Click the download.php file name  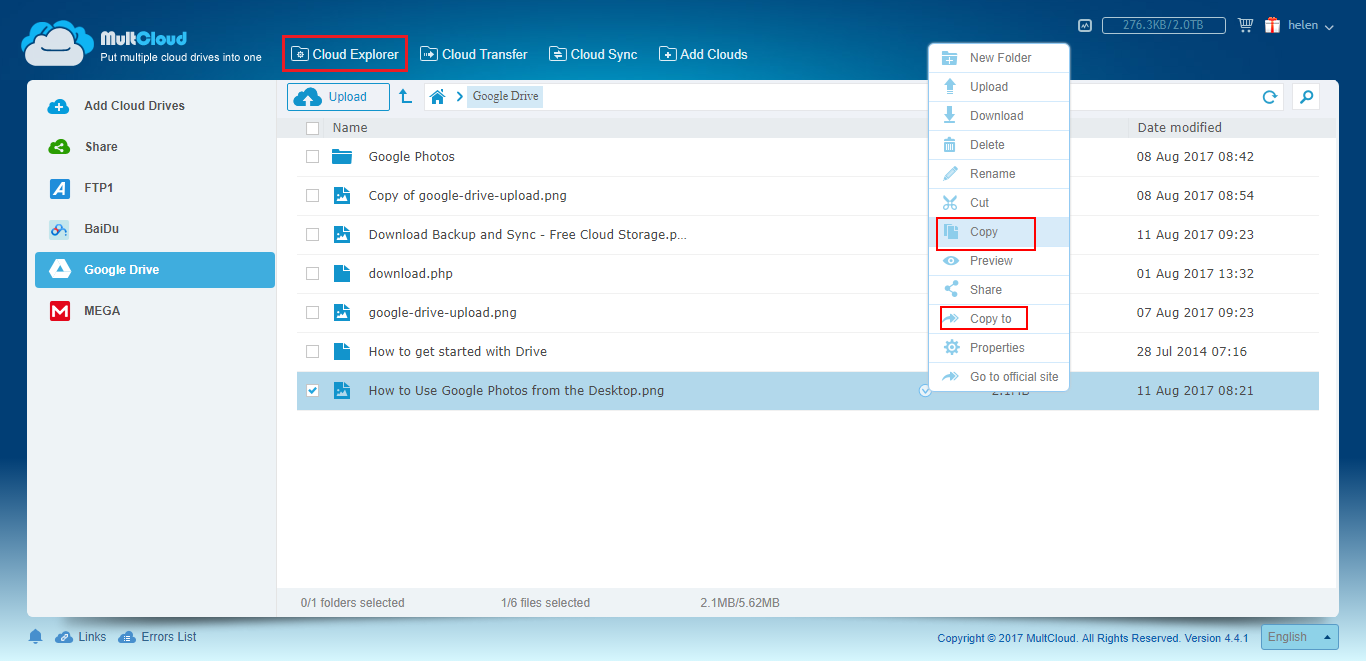click(x=411, y=274)
